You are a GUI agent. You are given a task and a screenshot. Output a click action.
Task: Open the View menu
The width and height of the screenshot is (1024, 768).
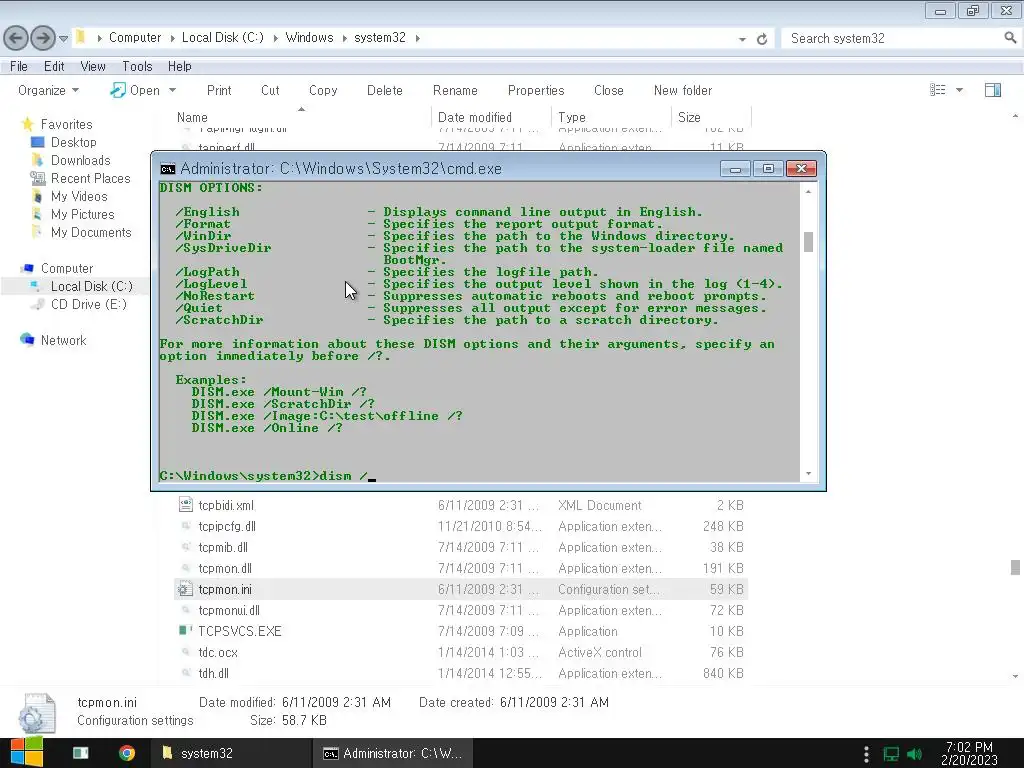click(x=93, y=66)
